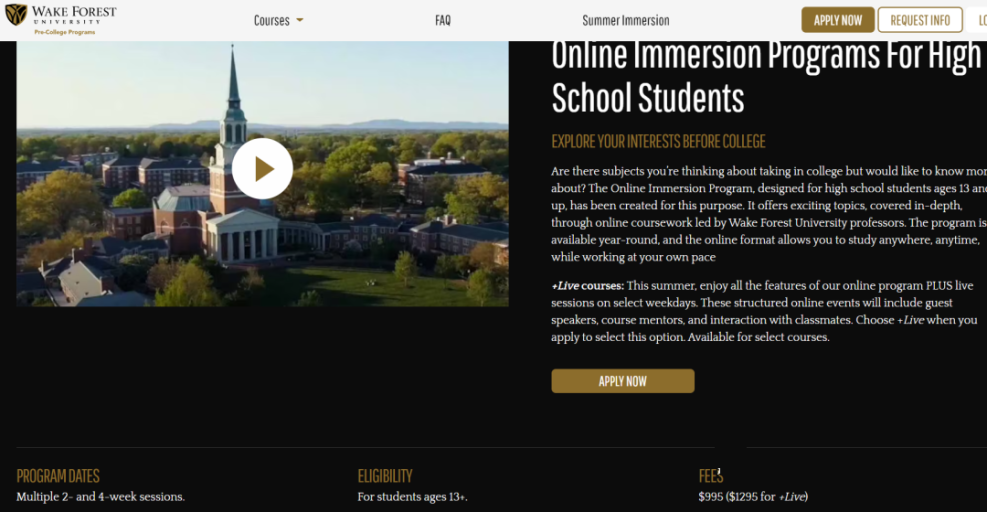Click the Wake Forest University logo
Screen dimensions: 987x512
click(x=61, y=19)
